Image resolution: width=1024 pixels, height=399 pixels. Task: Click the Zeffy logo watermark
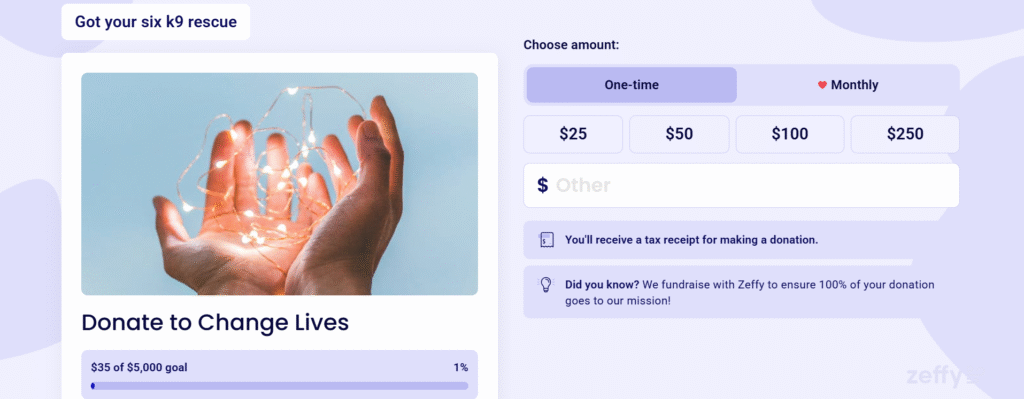click(x=934, y=377)
